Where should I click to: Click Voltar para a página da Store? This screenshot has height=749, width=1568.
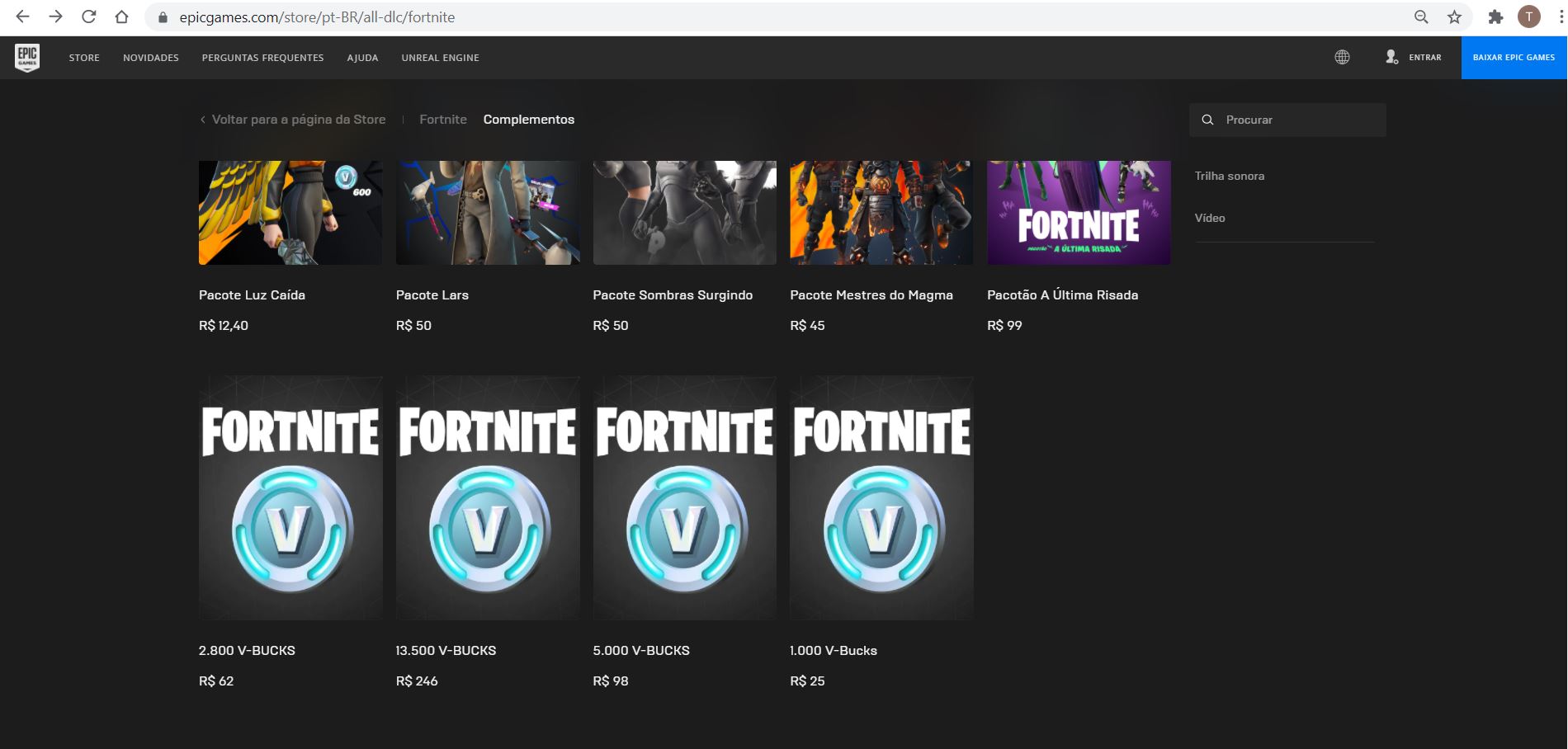point(293,119)
